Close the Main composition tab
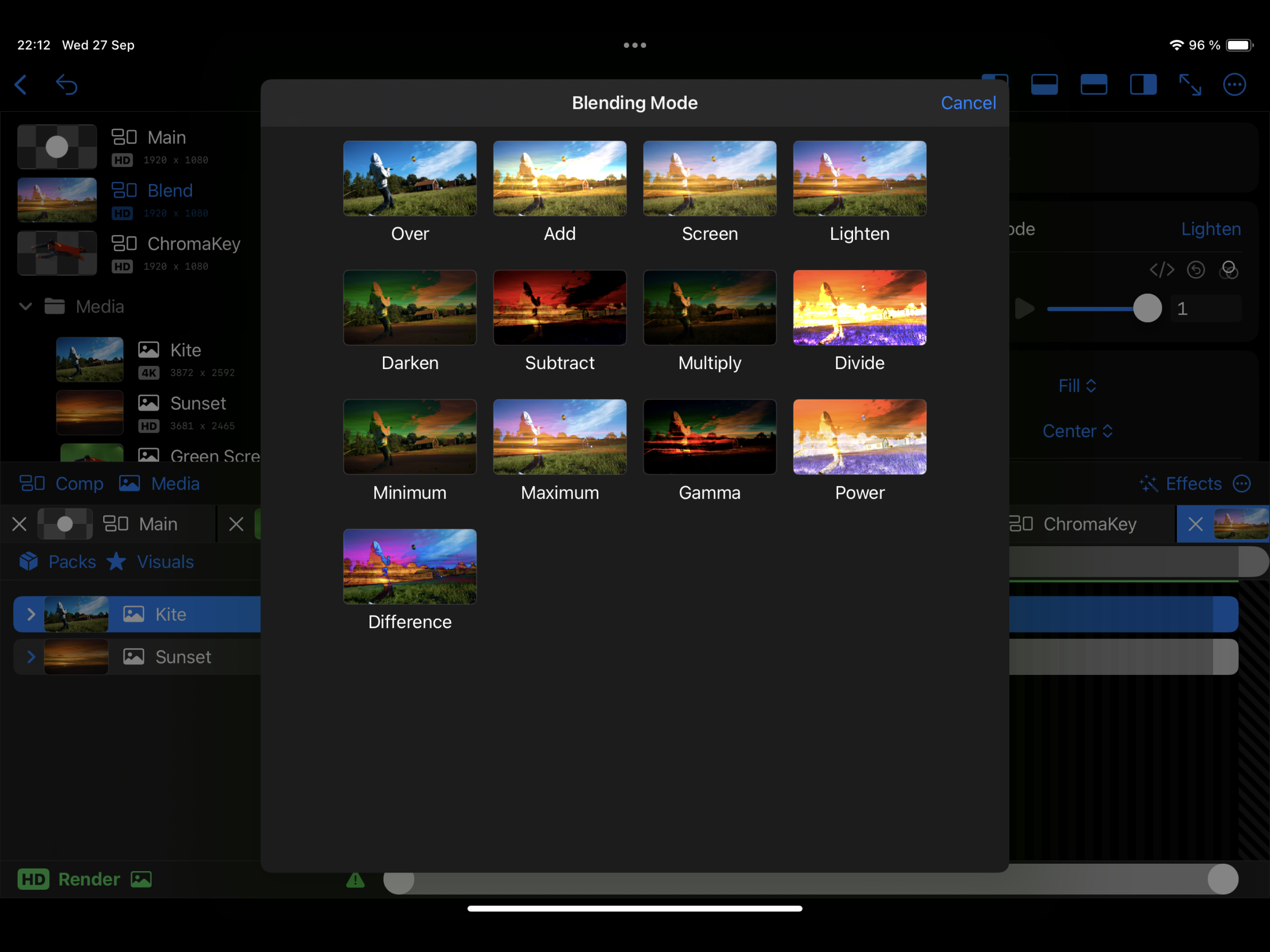Image resolution: width=1270 pixels, height=952 pixels. click(20, 524)
